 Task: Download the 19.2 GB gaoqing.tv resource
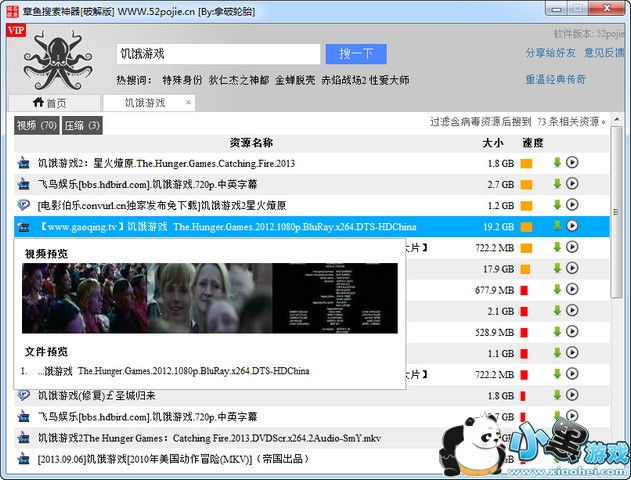[557, 226]
